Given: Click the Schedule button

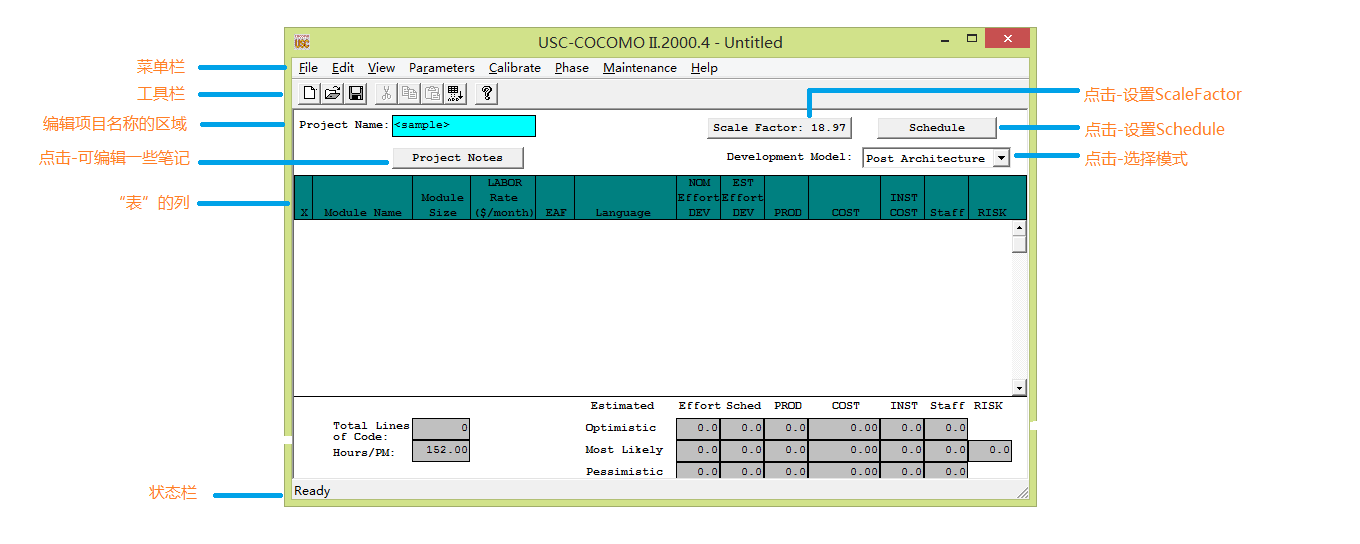Looking at the screenshot, I should point(937,128).
